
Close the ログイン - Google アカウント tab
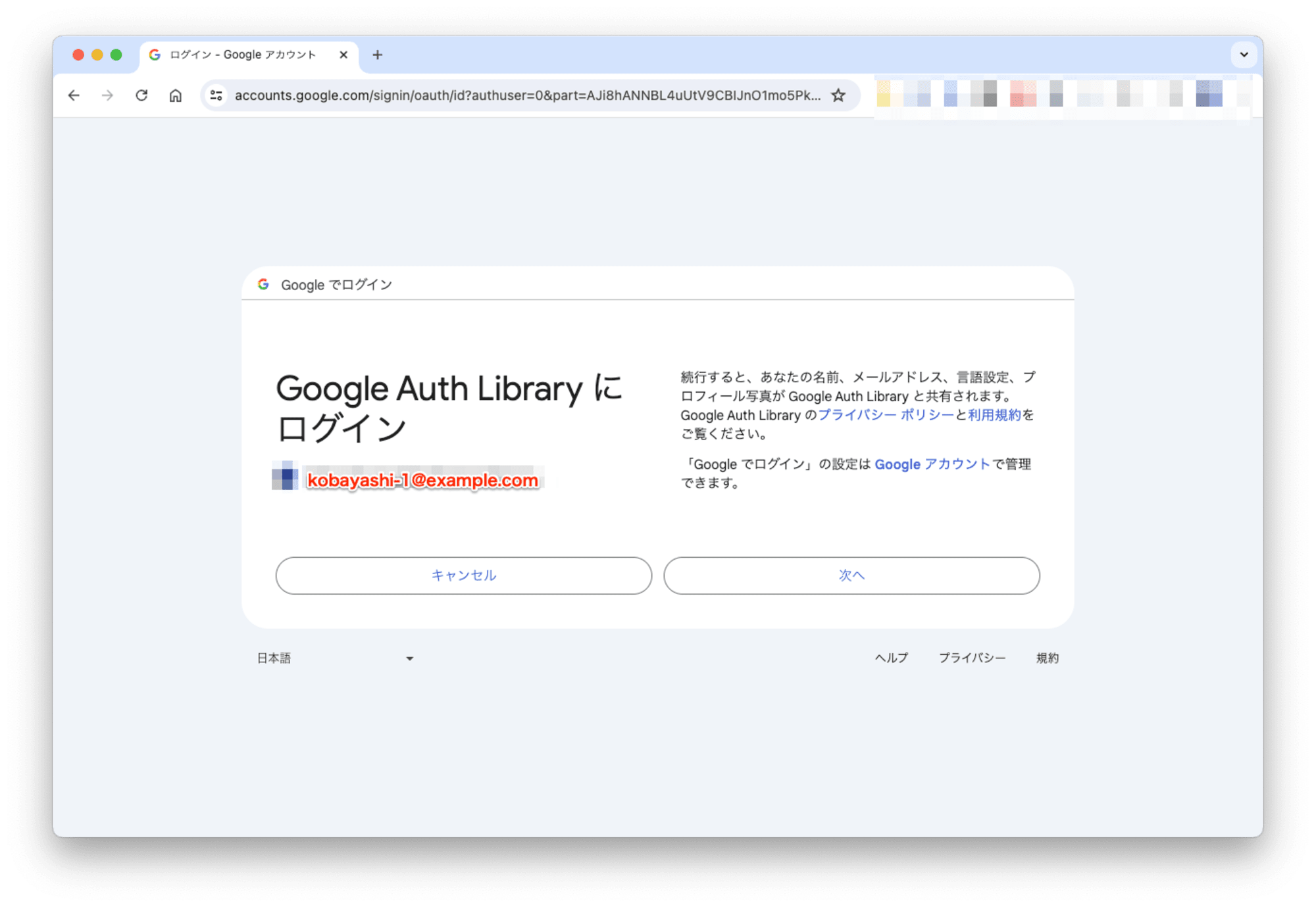coord(343,55)
